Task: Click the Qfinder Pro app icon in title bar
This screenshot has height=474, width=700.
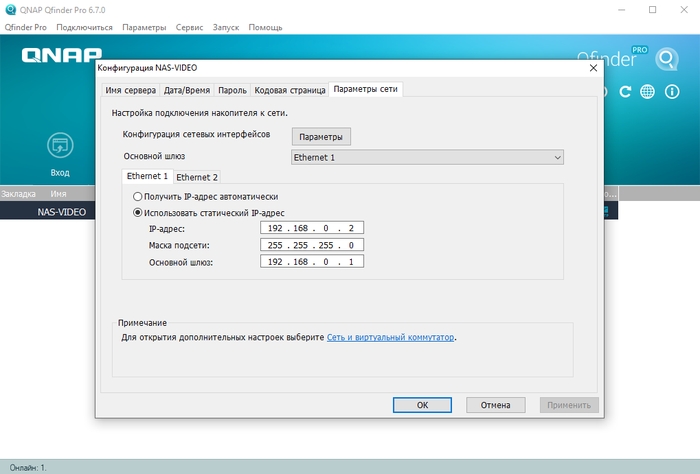Action: 10,9
